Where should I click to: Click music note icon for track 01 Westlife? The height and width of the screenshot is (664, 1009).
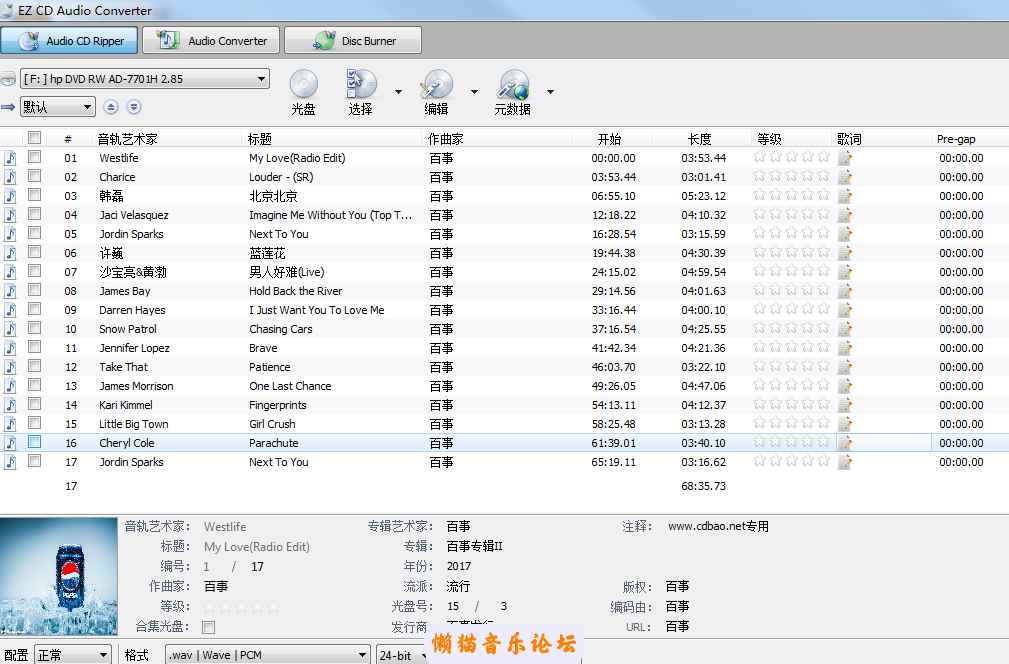(10, 158)
